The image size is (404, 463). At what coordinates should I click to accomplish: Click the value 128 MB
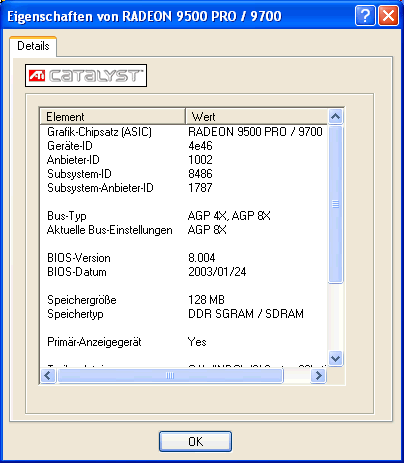206,300
